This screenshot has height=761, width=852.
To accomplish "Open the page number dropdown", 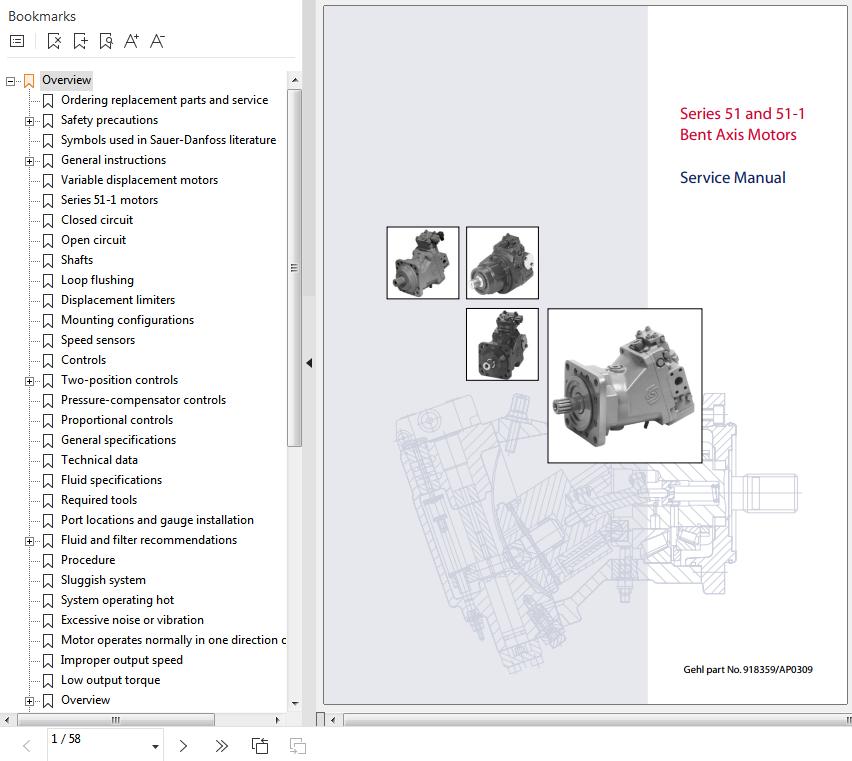I will (x=155, y=746).
